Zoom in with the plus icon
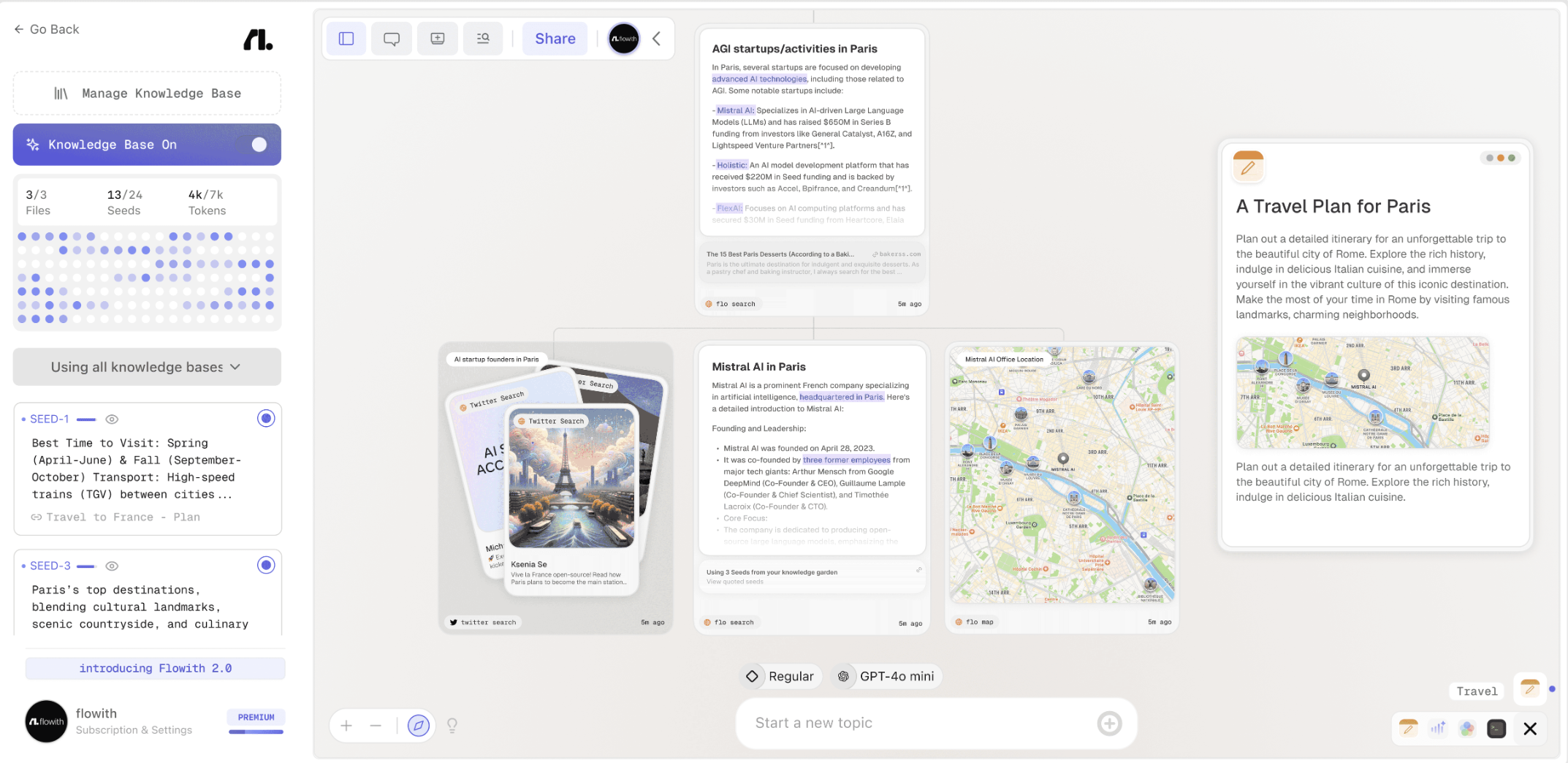 pos(346,726)
